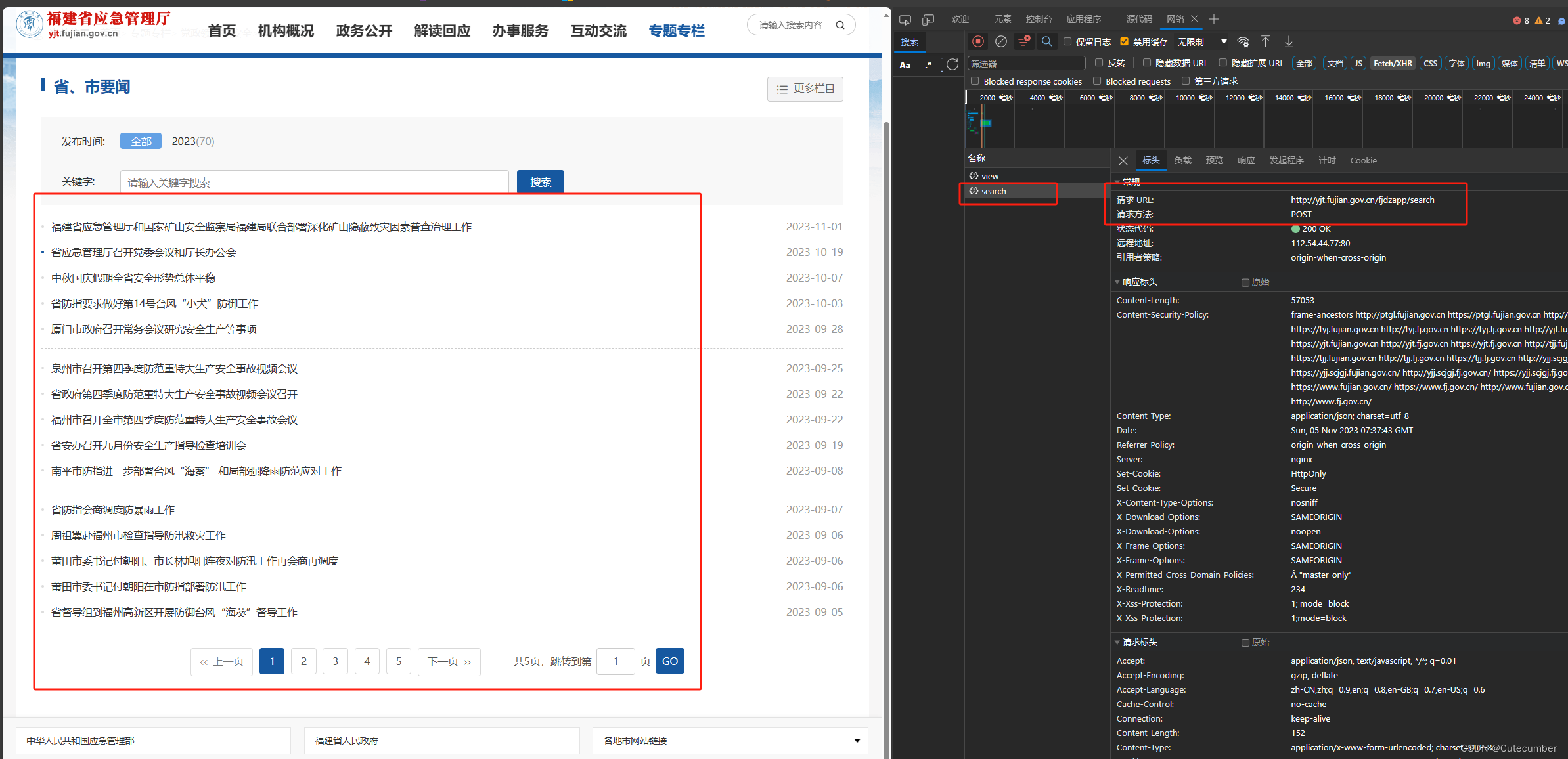1568x759 pixels.
Task: Close the request details pane
Action: click(x=1123, y=161)
